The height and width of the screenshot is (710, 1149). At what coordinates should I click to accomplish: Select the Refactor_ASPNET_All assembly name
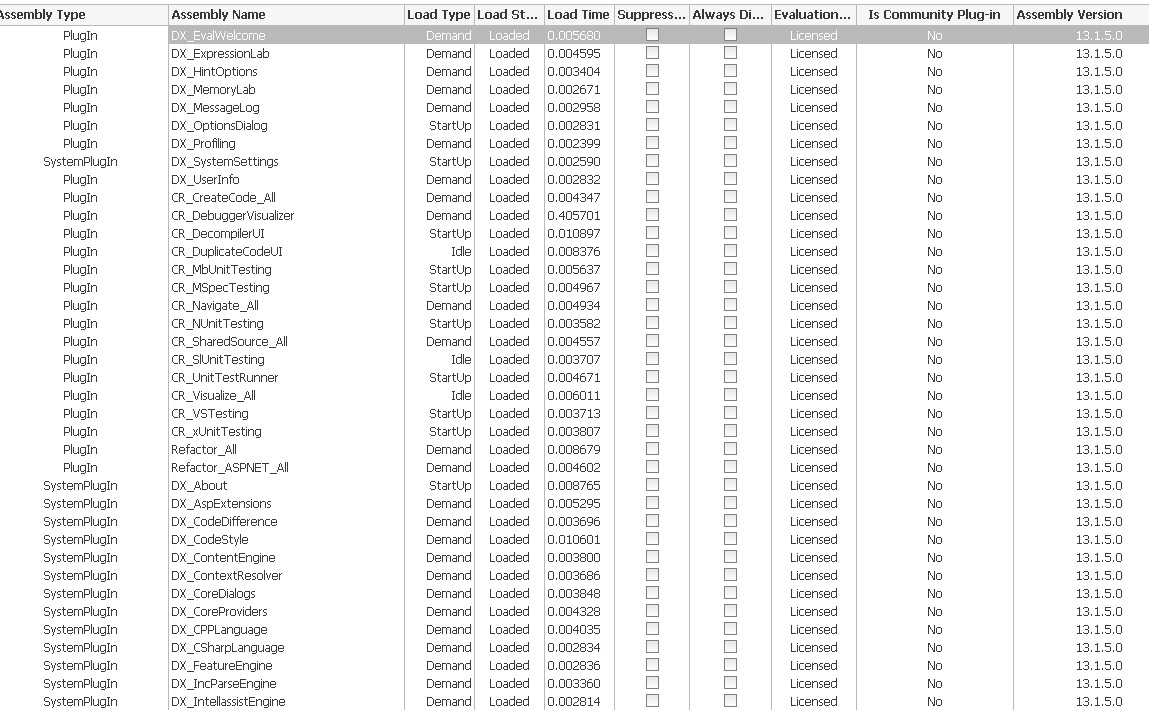(229, 468)
